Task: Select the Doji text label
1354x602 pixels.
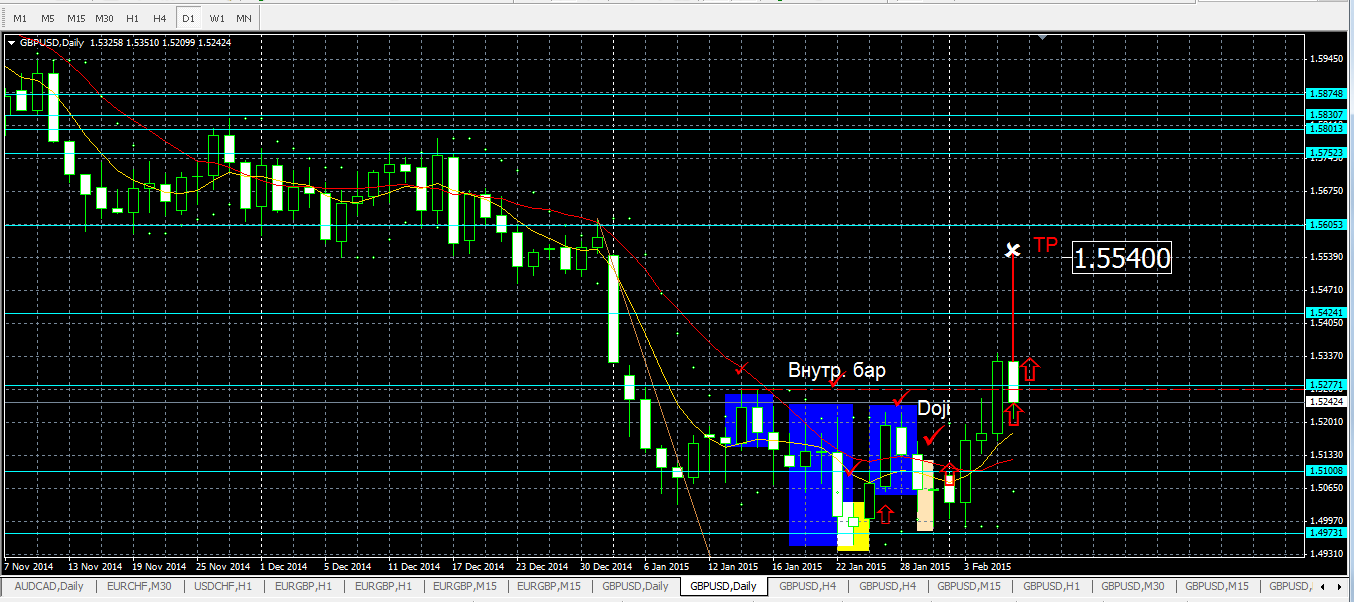Action: pyautogui.click(x=934, y=408)
